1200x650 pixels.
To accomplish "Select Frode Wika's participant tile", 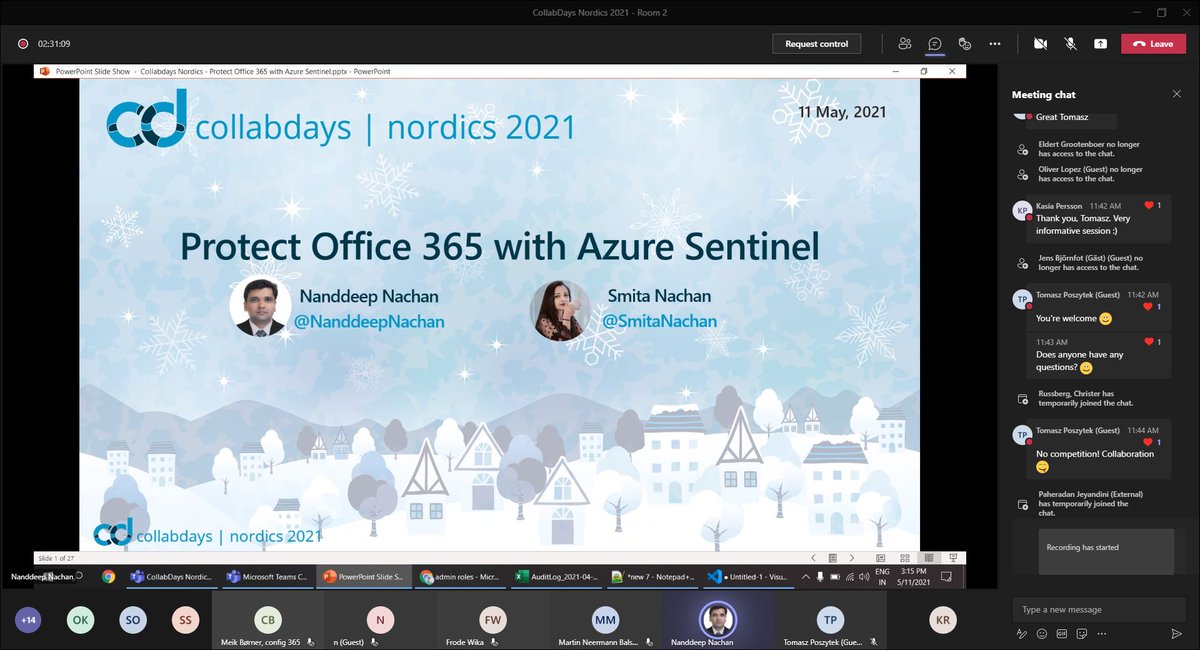I will click(493, 620).
